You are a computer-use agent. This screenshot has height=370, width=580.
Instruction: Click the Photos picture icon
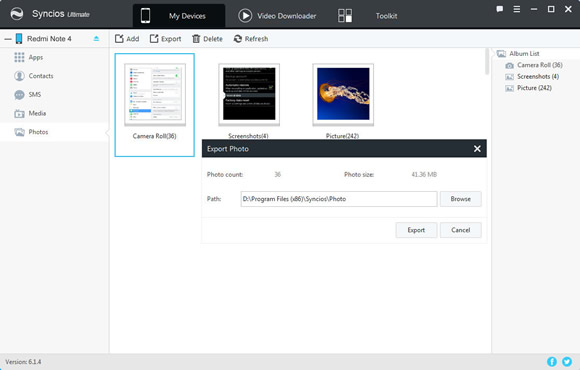[19, 132]
